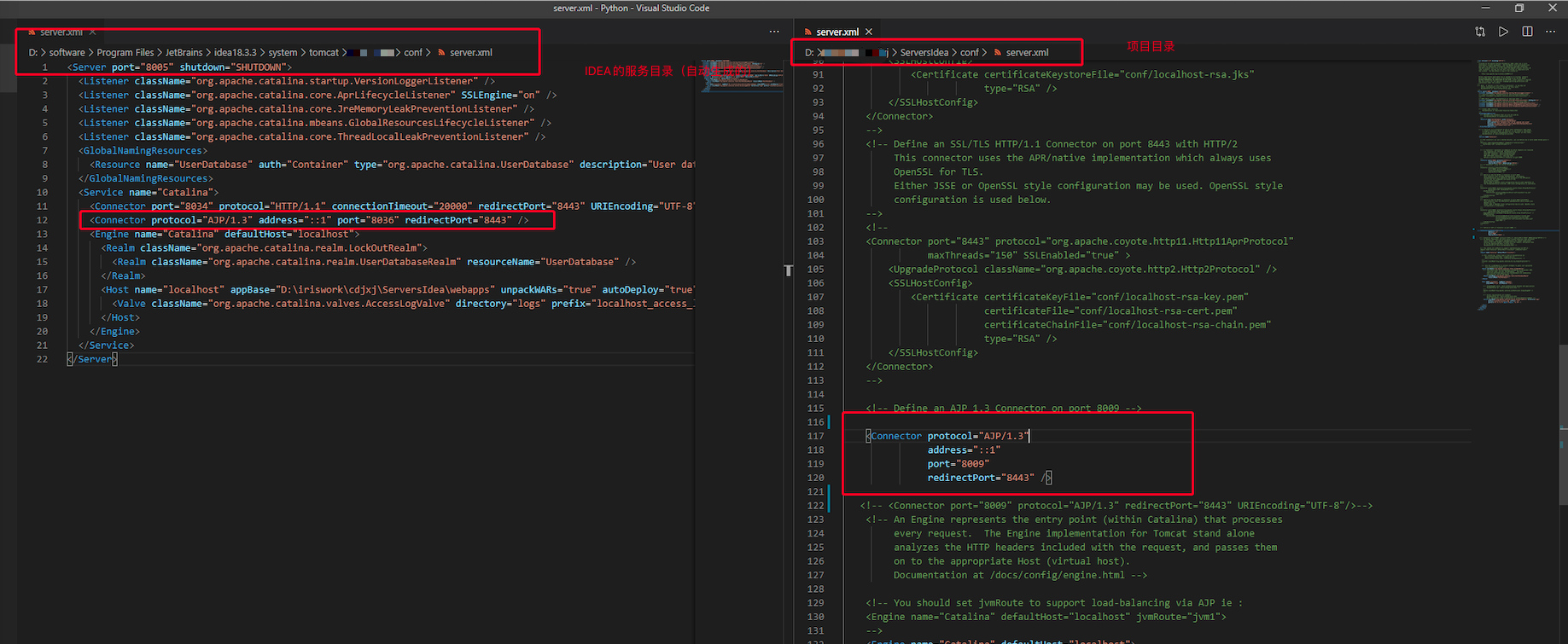Click the right editor vertical scrollbar
1568x644 pixels.
1562,384
